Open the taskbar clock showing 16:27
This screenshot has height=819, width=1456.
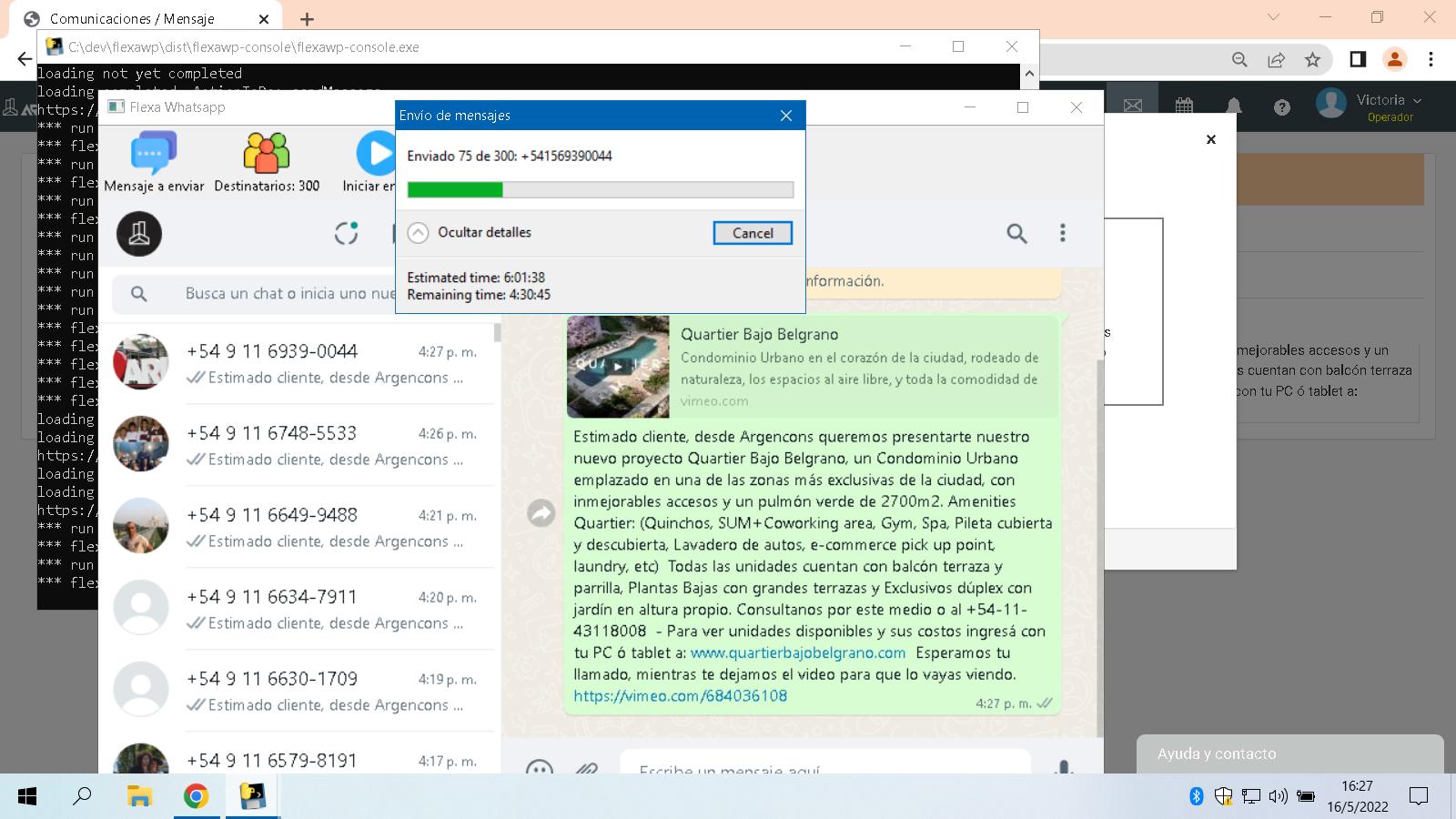(1357, 796)
